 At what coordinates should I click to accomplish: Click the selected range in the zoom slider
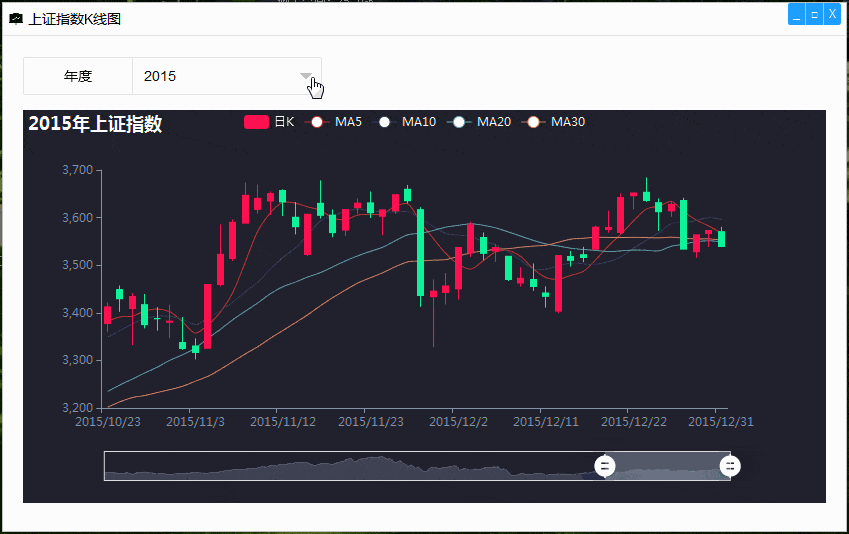pyautogui.click(x=668, y=466)
